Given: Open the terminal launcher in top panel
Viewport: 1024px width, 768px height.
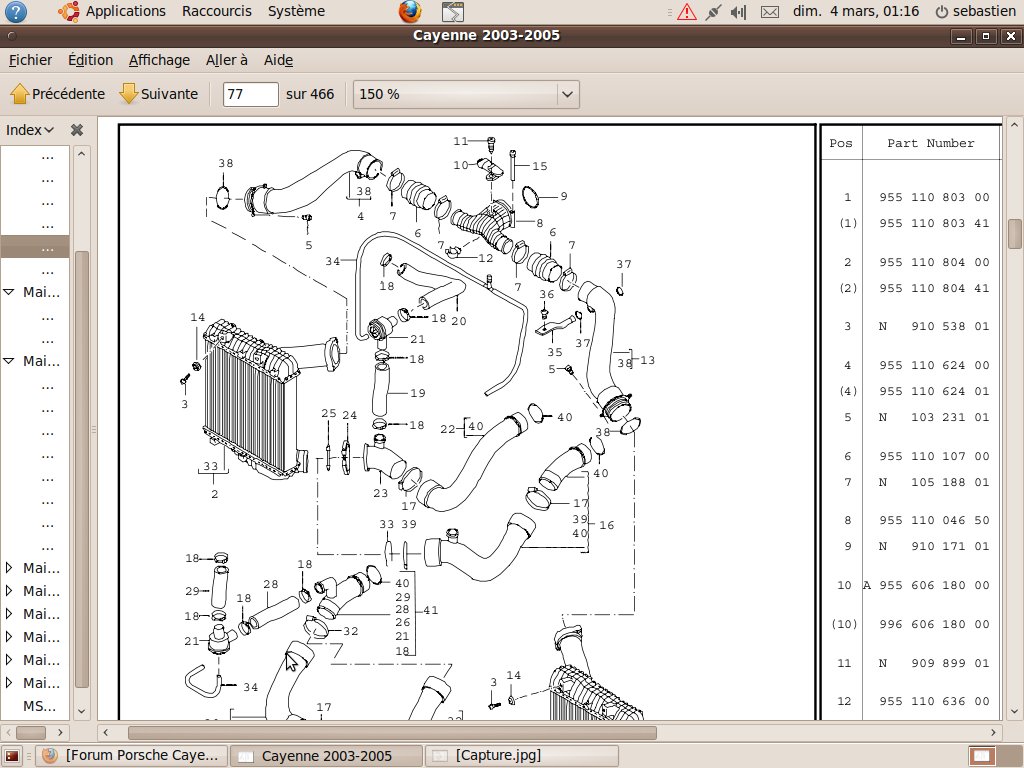Looking at the screenshot, I should pyautogui.click(x=453, y=11).
